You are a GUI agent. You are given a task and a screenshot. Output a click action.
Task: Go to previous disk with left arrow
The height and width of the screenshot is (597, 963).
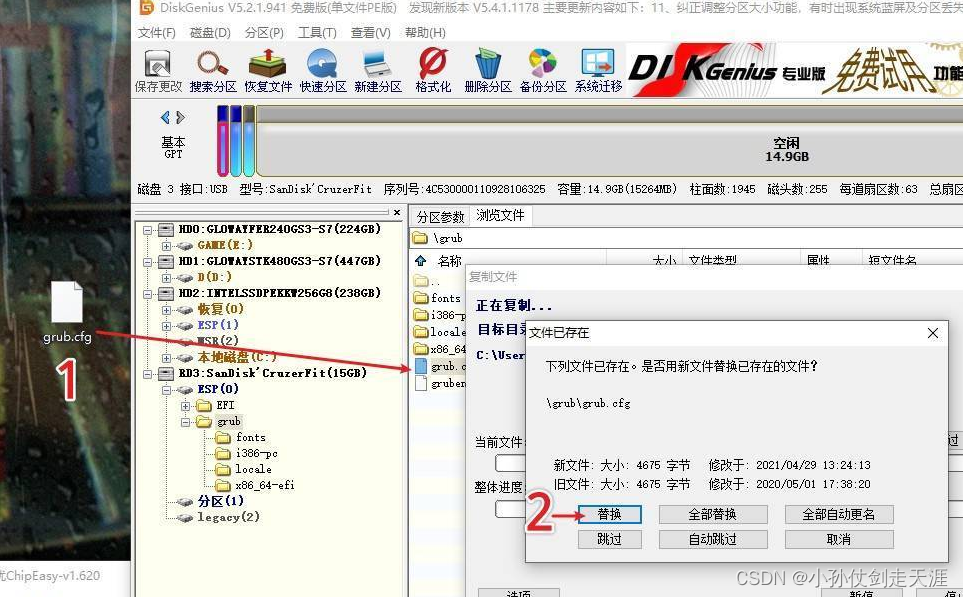point(165,117)
